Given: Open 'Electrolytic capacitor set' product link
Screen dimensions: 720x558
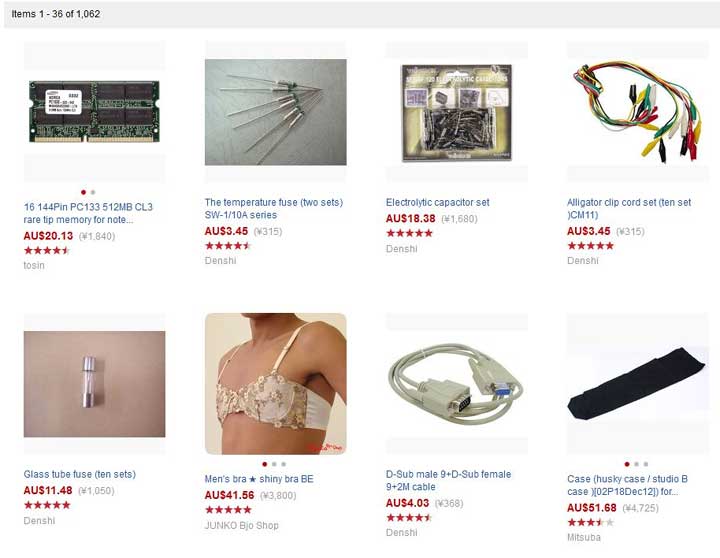Looking at the screenshot, I should (x=438, y=202).
